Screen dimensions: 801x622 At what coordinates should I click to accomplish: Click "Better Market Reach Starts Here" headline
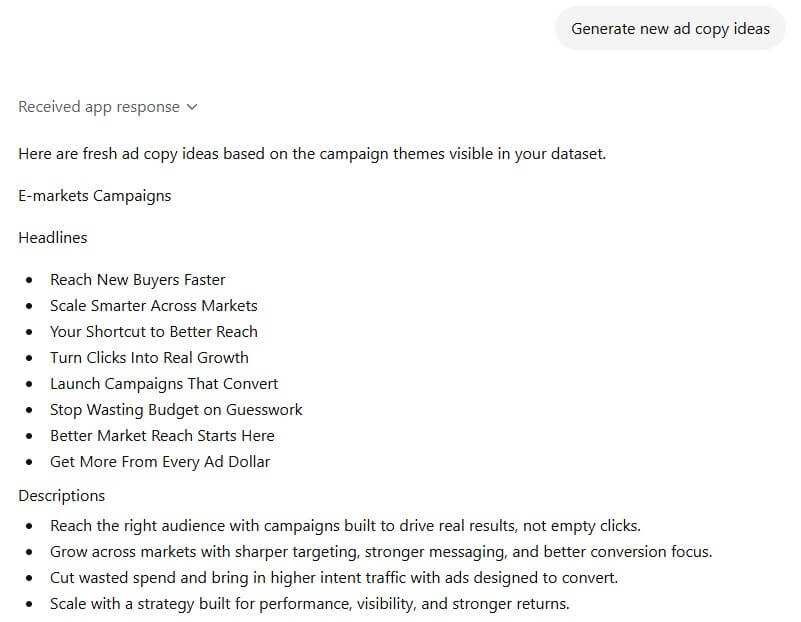click(x=162, y=436)
